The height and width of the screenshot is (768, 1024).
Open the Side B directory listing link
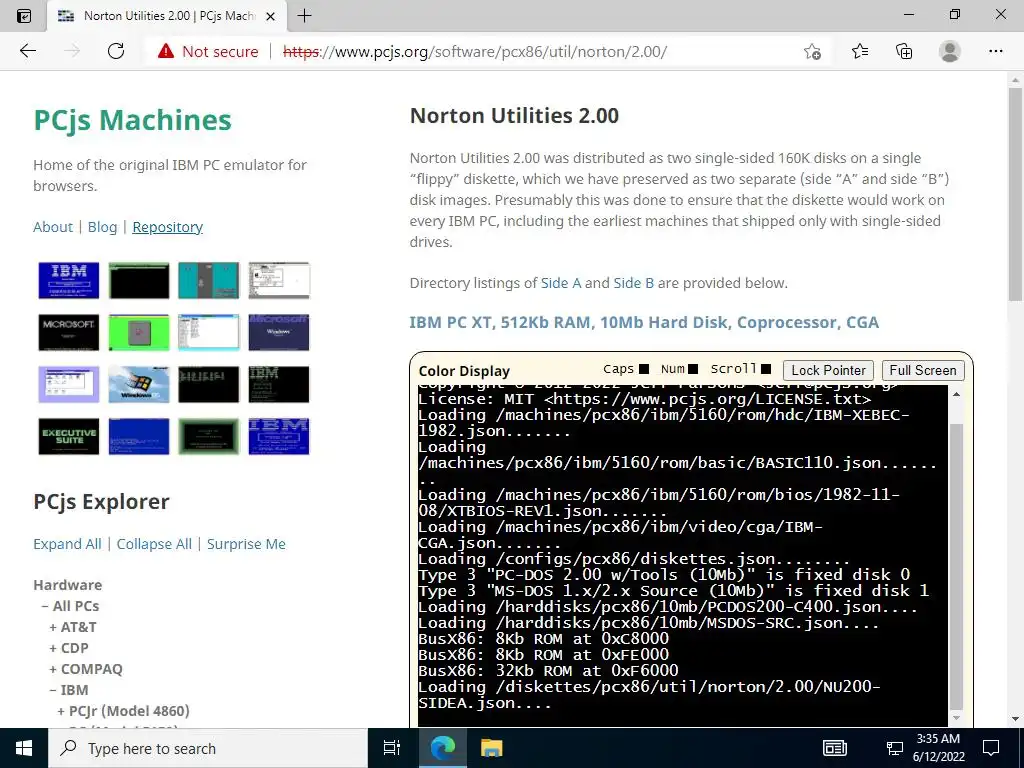[633, 283]
